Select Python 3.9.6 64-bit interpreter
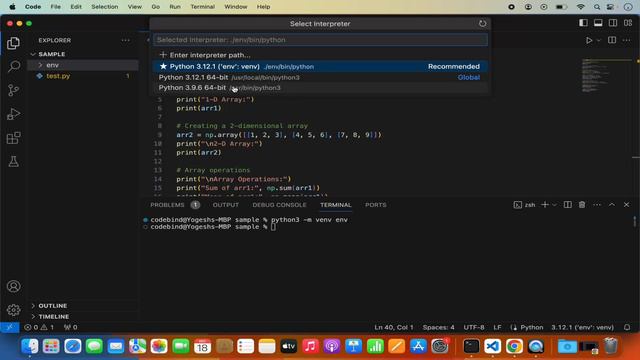The image size is (640, 360). click(320, 88)
